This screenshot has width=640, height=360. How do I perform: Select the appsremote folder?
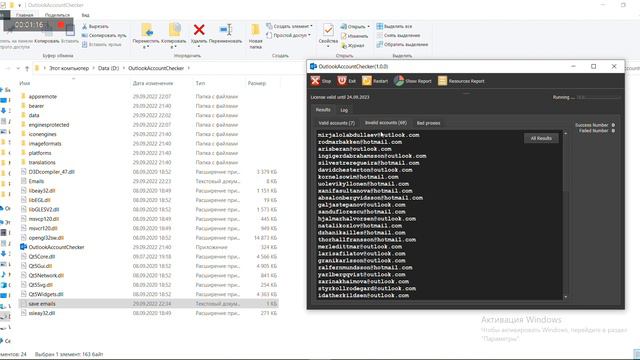click(43, 96)
